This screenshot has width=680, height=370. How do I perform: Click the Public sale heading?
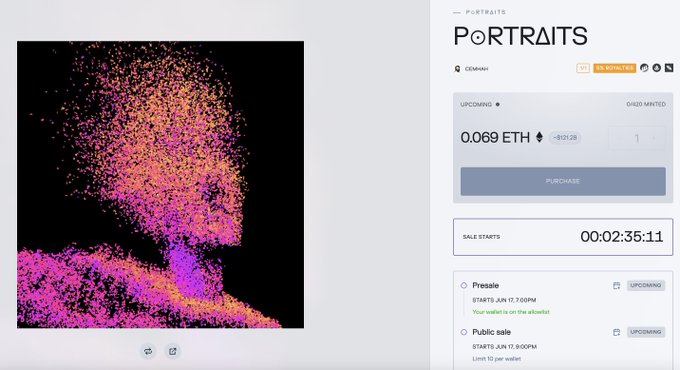tap(491, 332)
